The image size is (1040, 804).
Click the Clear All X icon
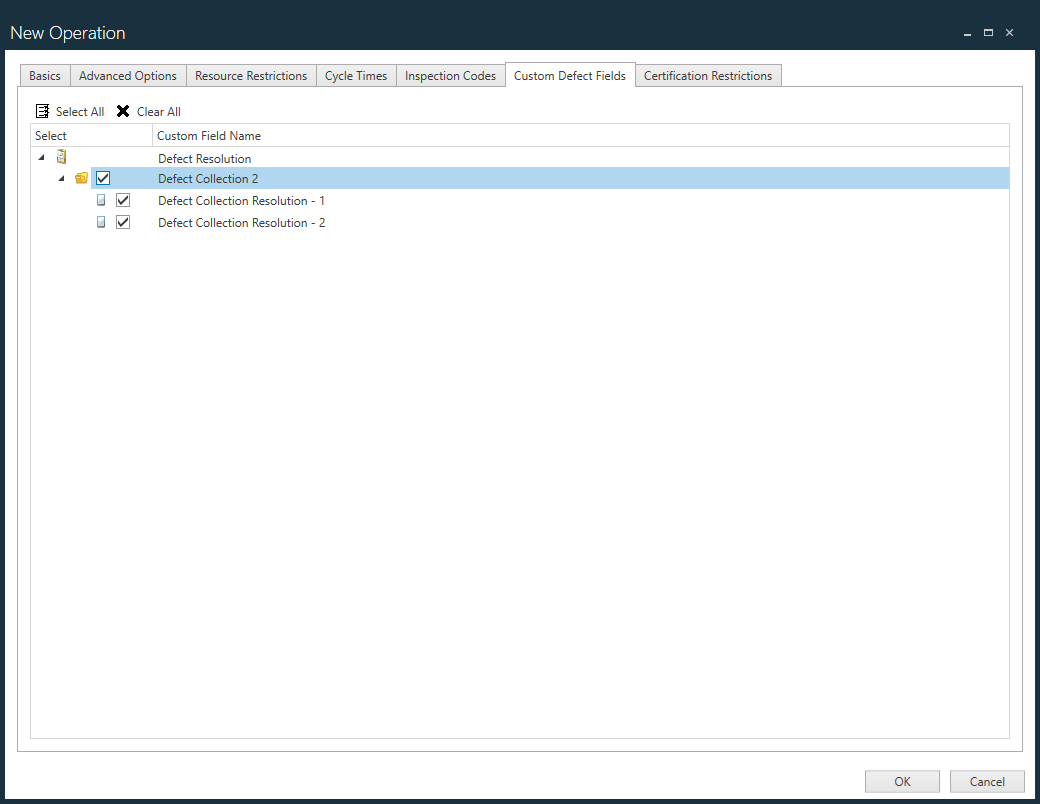pyautogui.click(x=124, y=111)
